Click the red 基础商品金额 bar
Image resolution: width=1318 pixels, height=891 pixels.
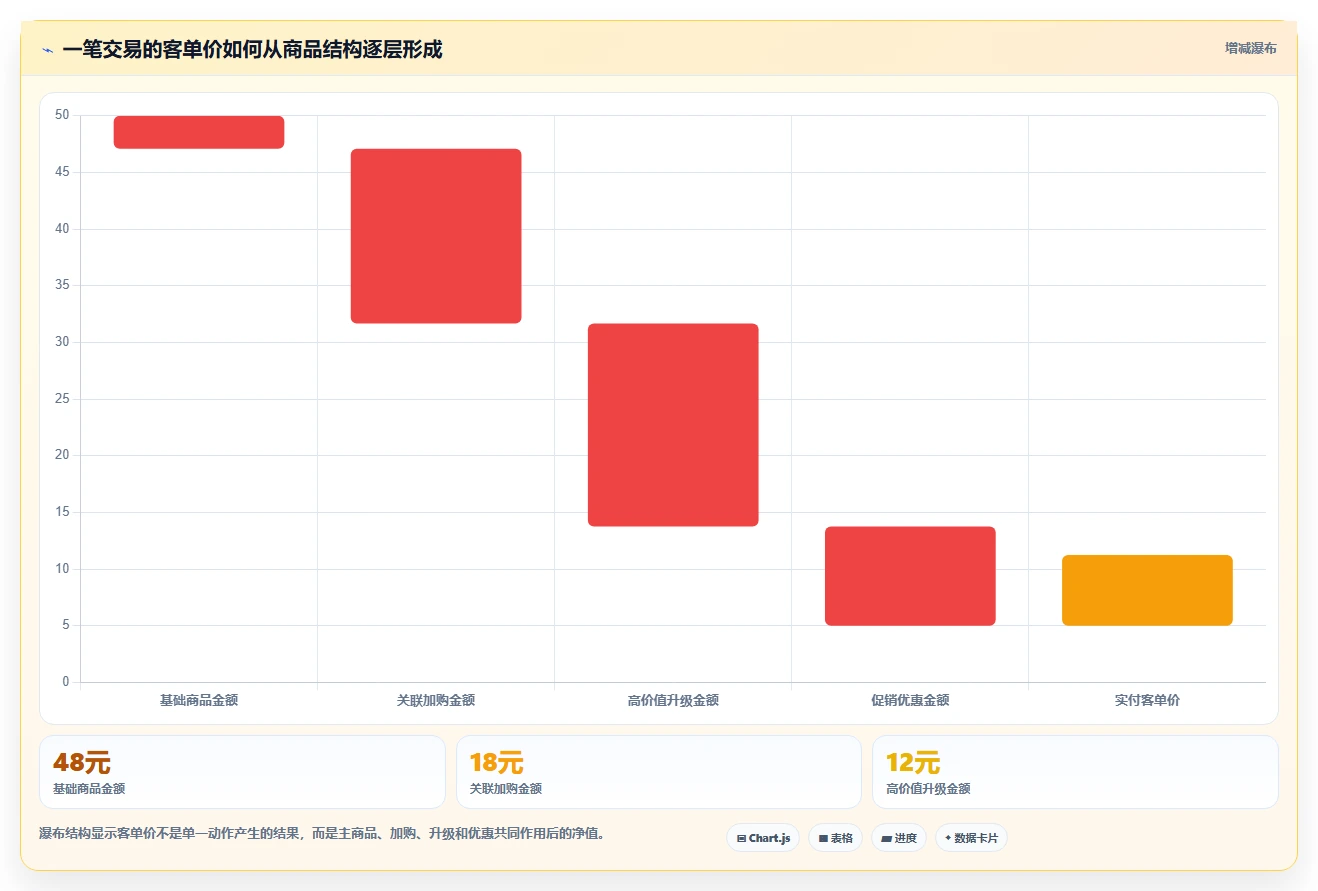pos(199,132)
